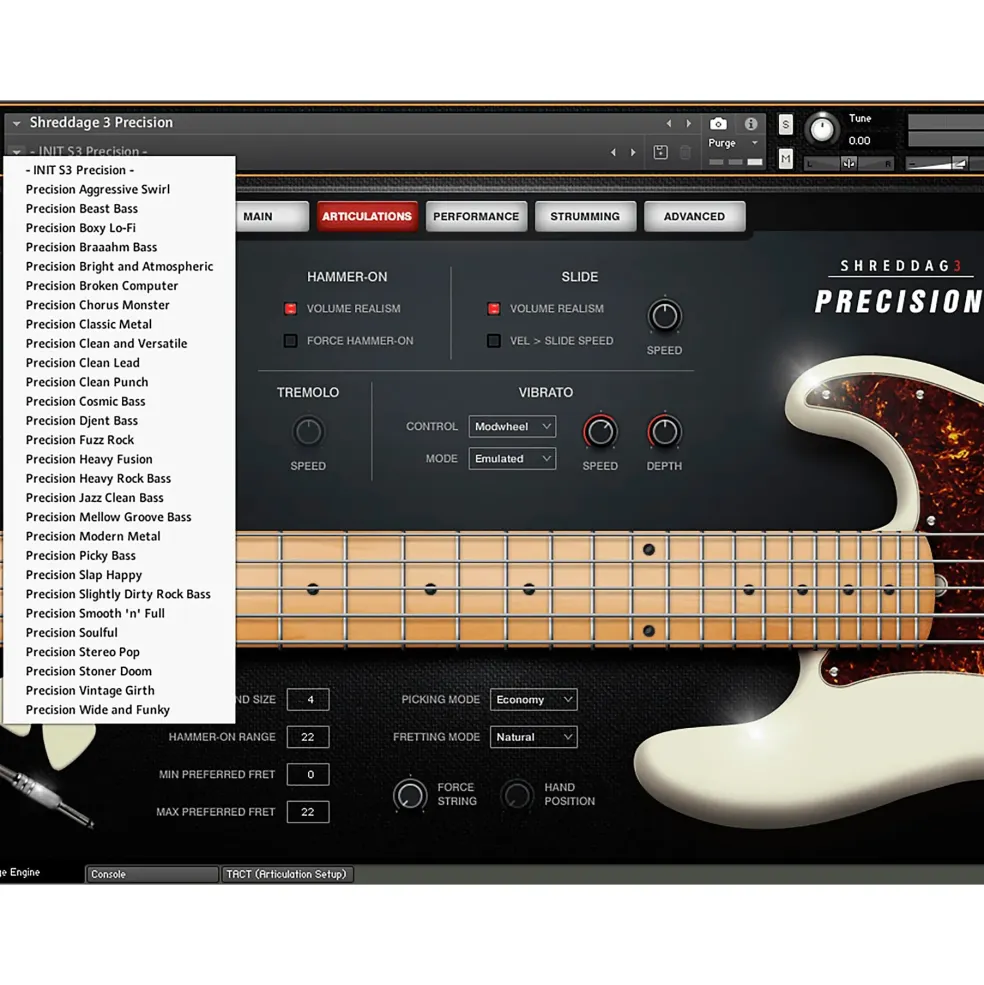Click the instrument info icon
Screen dimensions: 984x985
coord(751,124)
